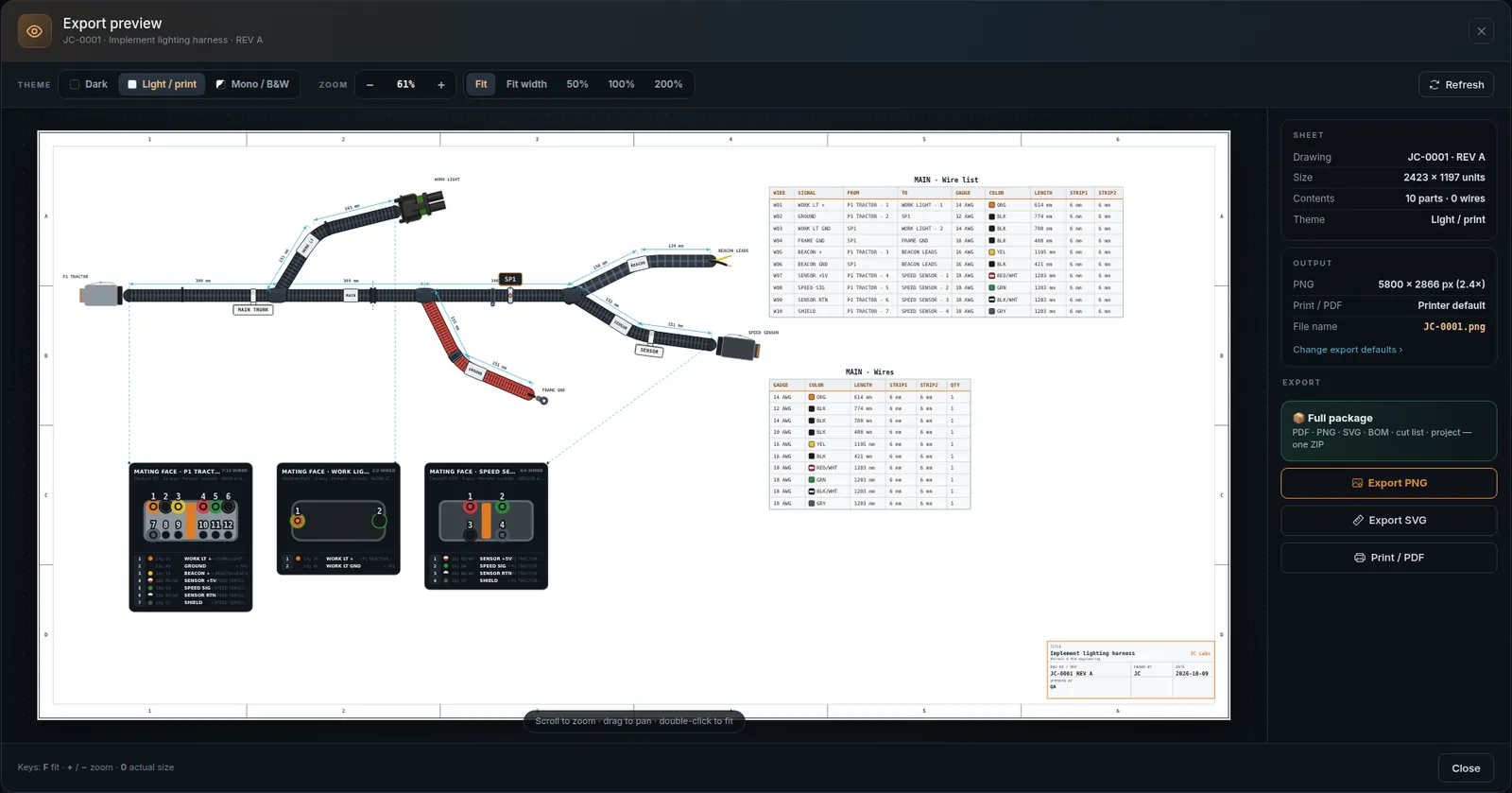Open Change export defaults link
Screen dimensions: 1512x793
1348,350
